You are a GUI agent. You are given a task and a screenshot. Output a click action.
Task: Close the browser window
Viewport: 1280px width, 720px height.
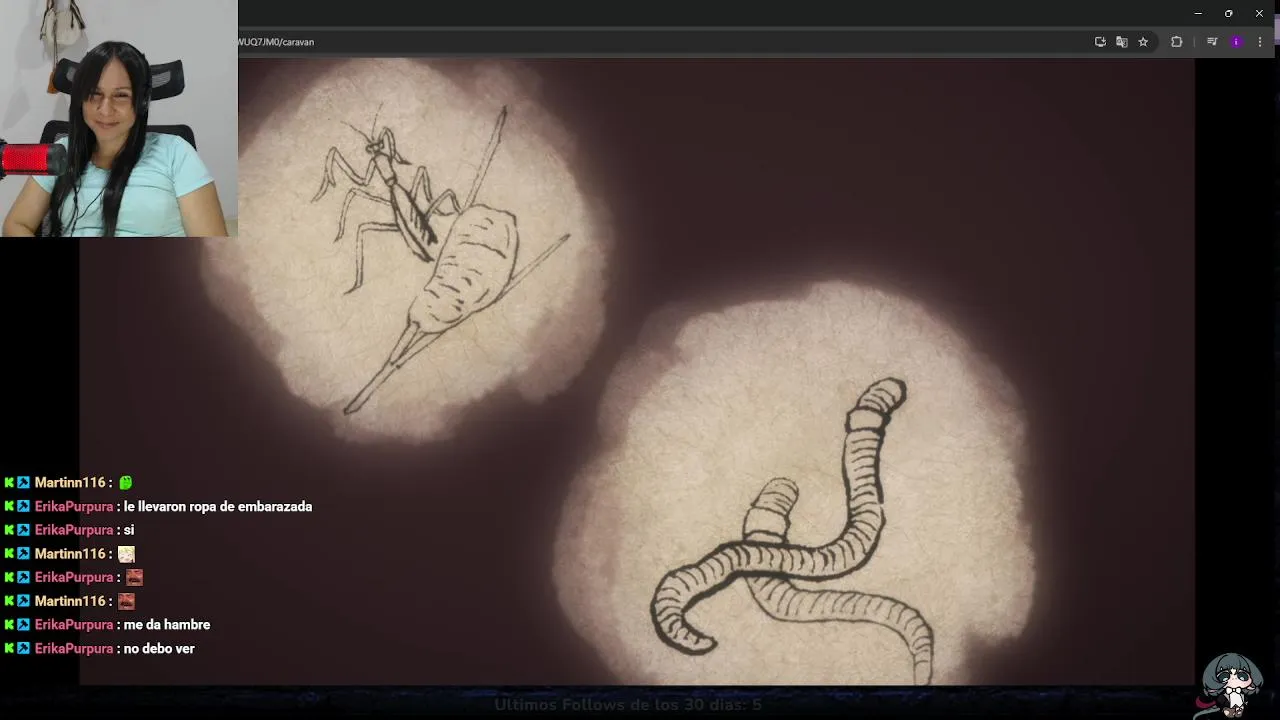[1259, 13]
